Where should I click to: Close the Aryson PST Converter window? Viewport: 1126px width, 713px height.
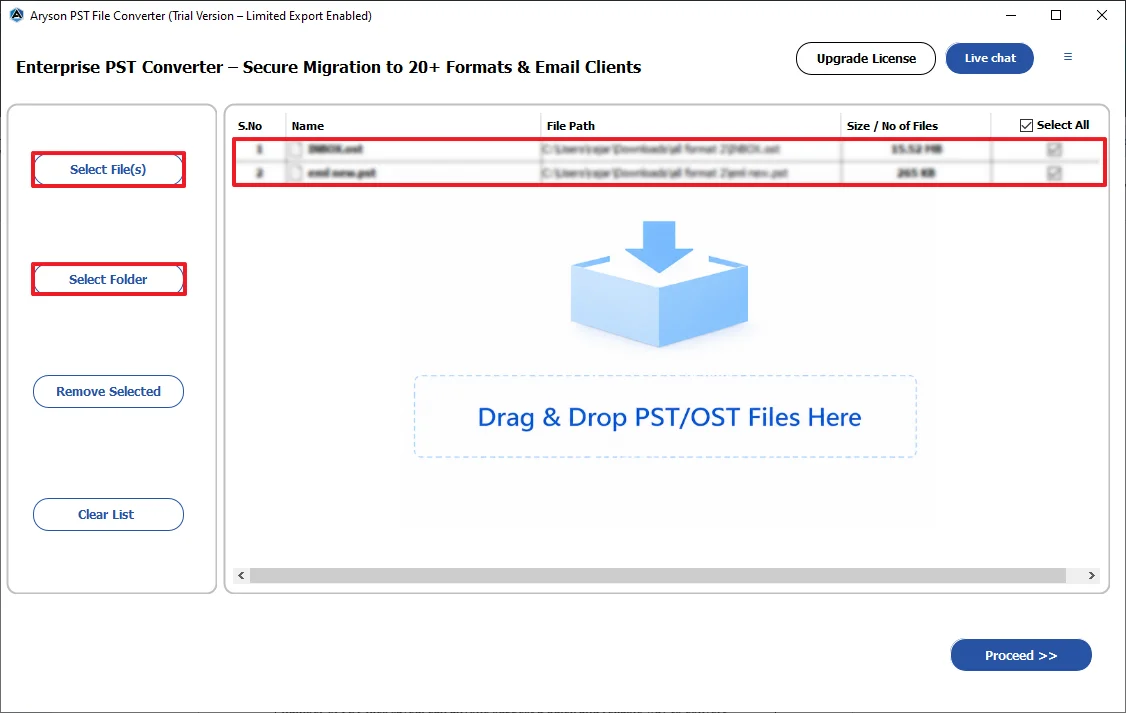pyautogui.click(x=1102, y=15)
